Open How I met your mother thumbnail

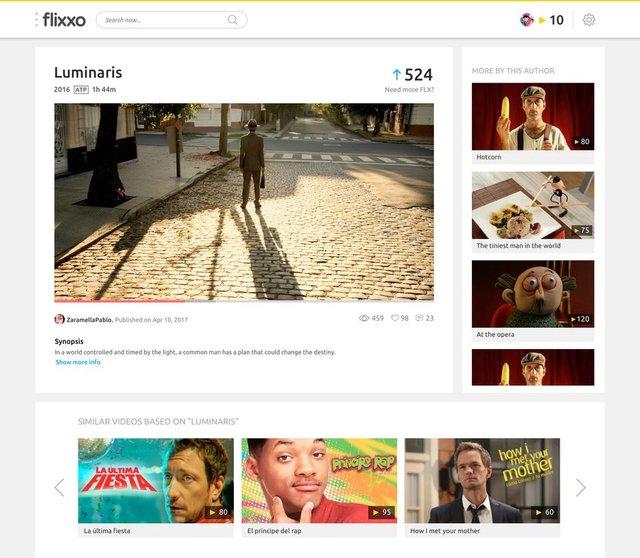tap(482, 480)
